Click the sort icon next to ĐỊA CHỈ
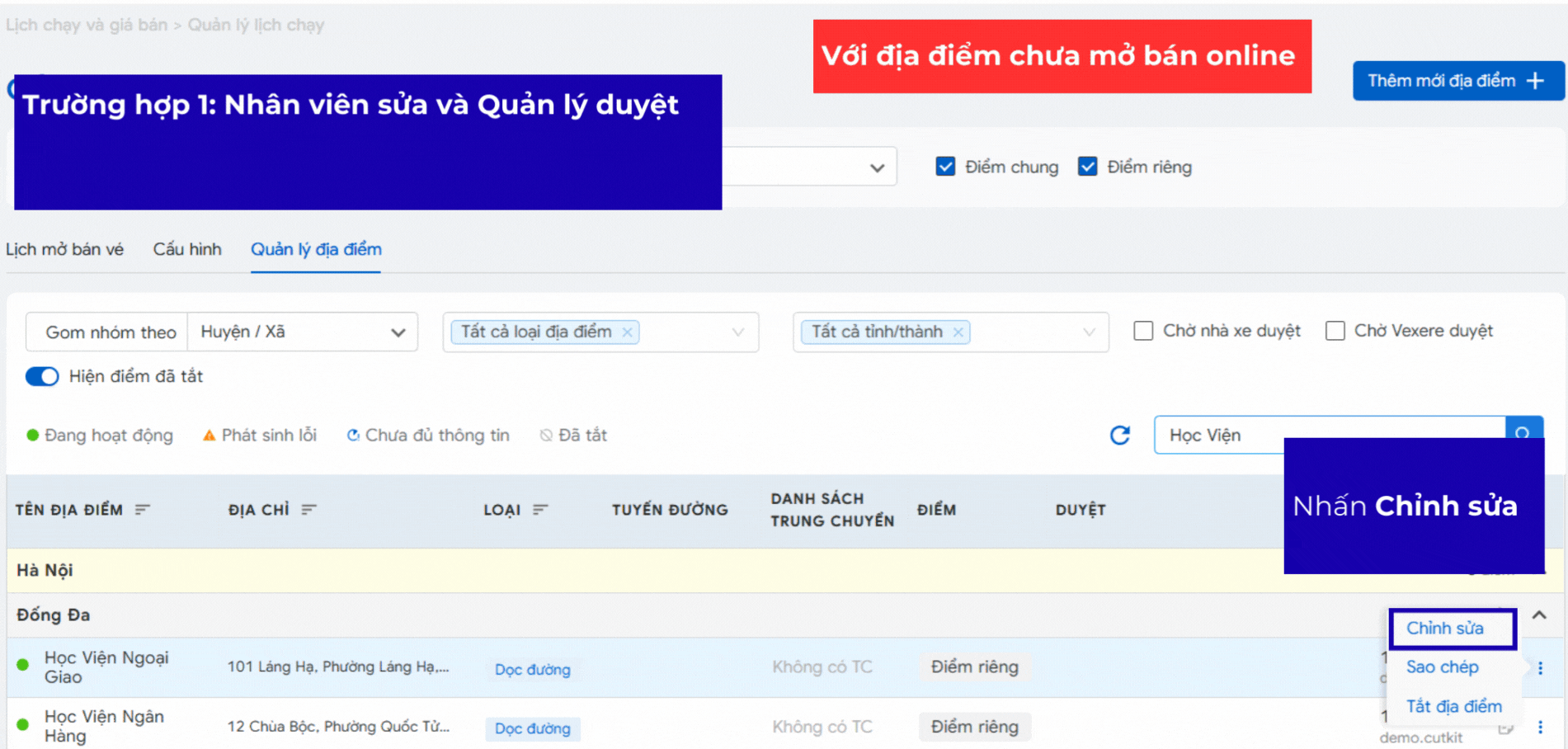This screenshot has width=1568, height=749. coord(308,510)
